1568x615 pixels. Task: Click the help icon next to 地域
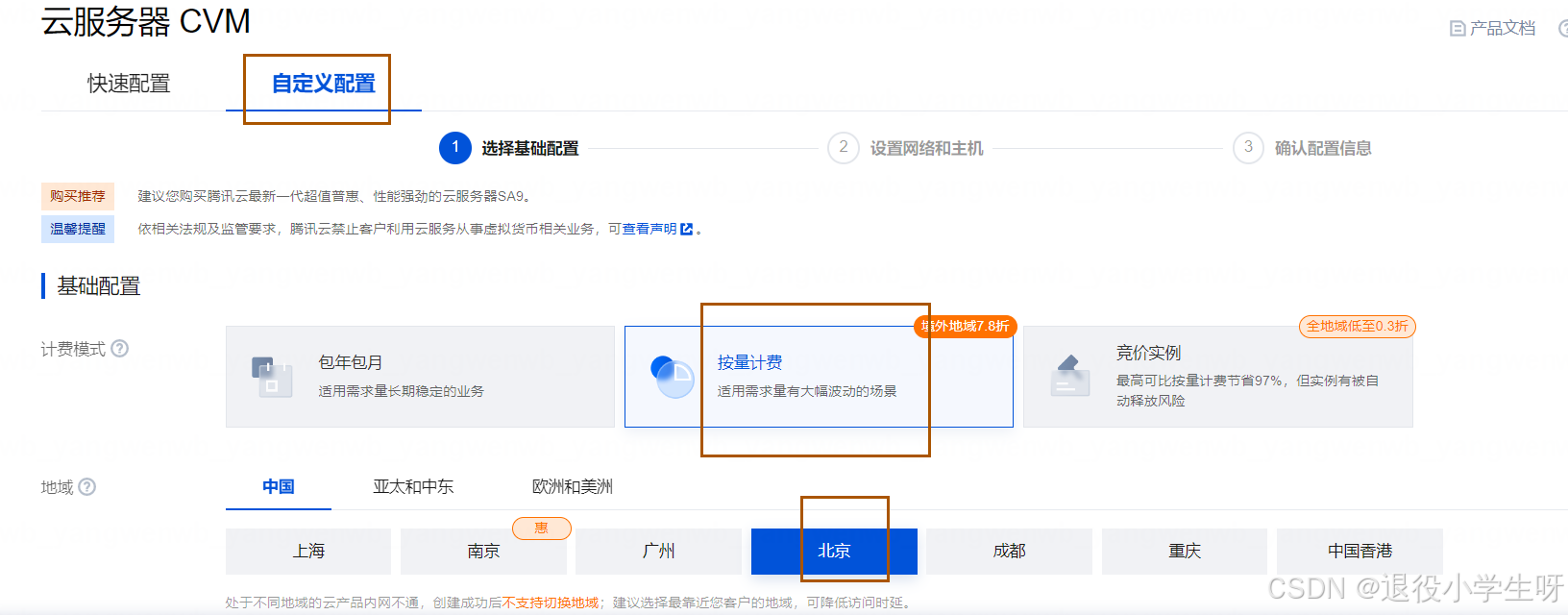[87, 487]
